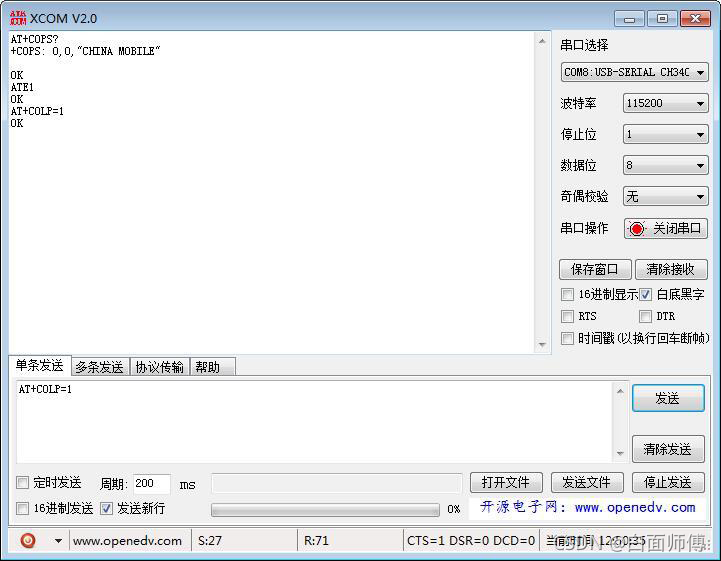Click the AT+COPS? line in receive window

tap(34, 39)
